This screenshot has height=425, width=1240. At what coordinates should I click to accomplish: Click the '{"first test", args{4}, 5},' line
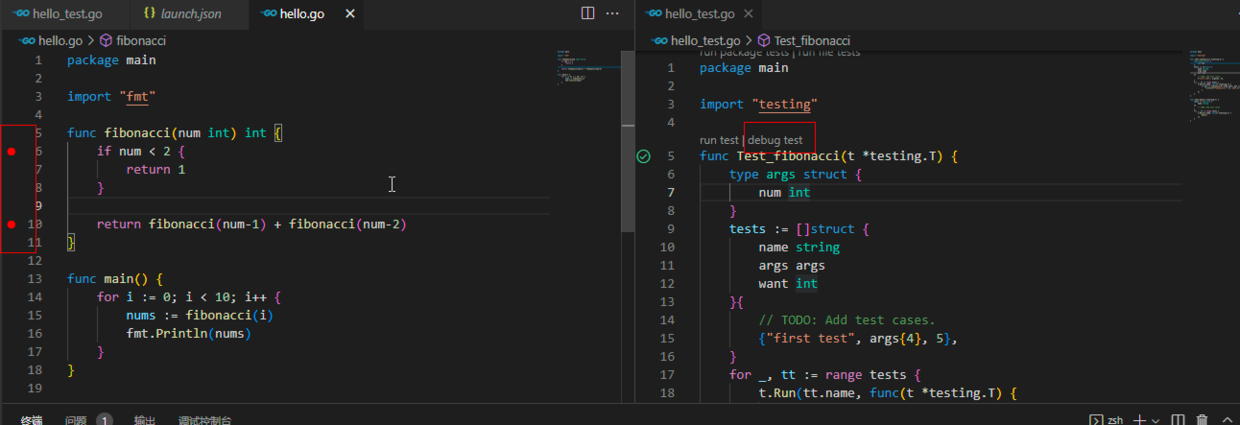[x=857, y=338]
